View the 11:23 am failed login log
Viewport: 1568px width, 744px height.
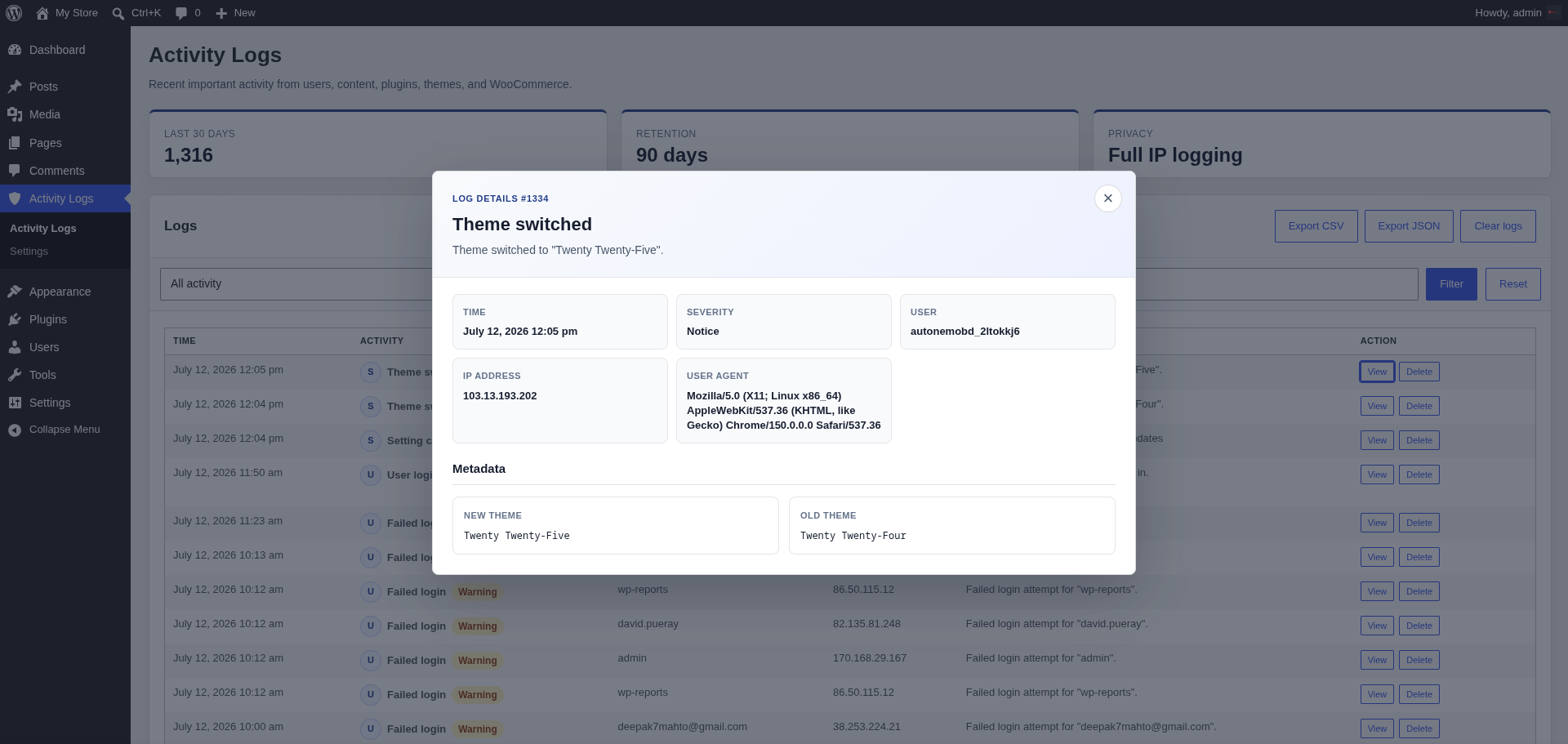(x=1377, y=523)
